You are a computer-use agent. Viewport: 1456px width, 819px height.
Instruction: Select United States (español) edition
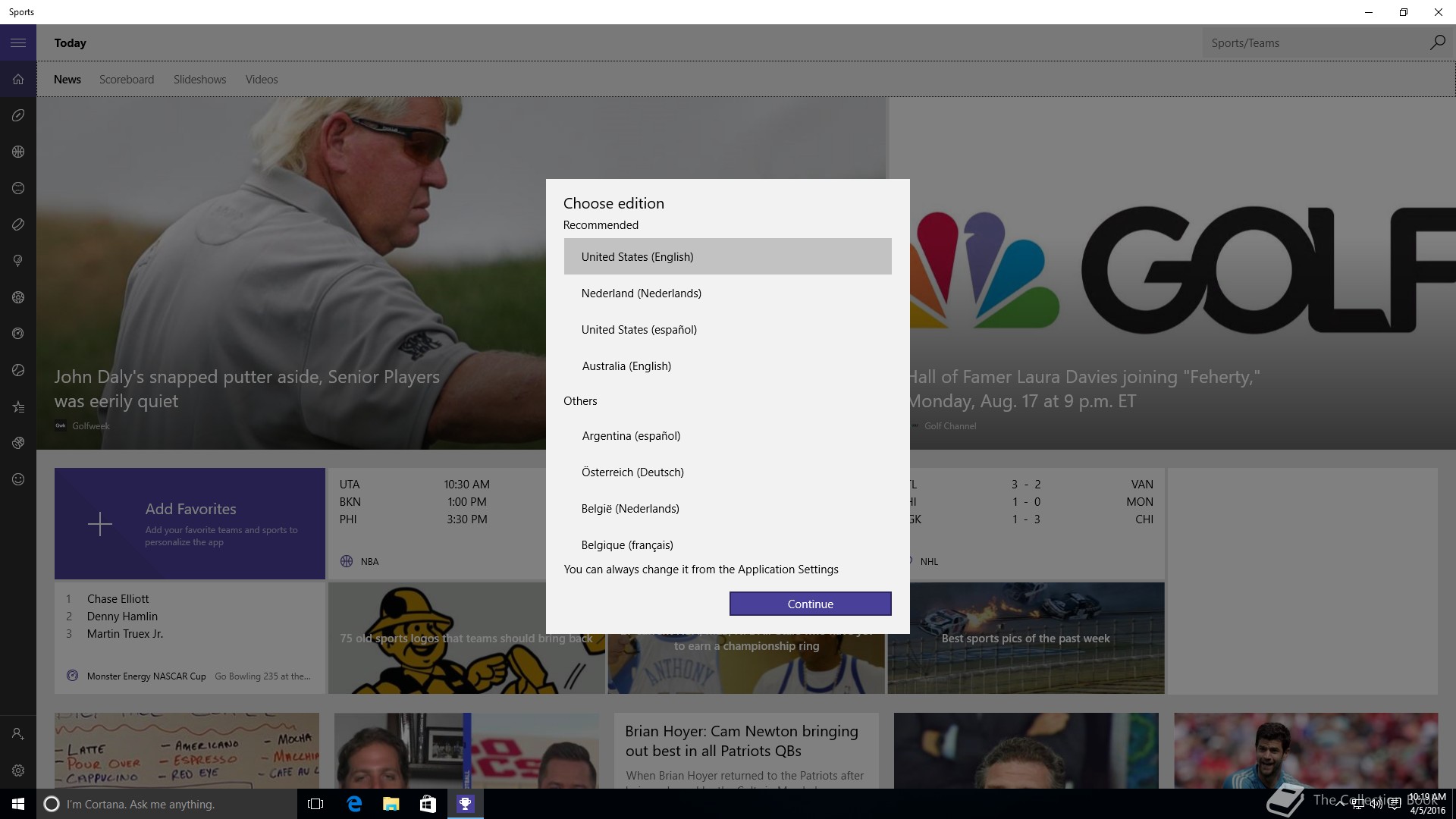coord(727,329)
